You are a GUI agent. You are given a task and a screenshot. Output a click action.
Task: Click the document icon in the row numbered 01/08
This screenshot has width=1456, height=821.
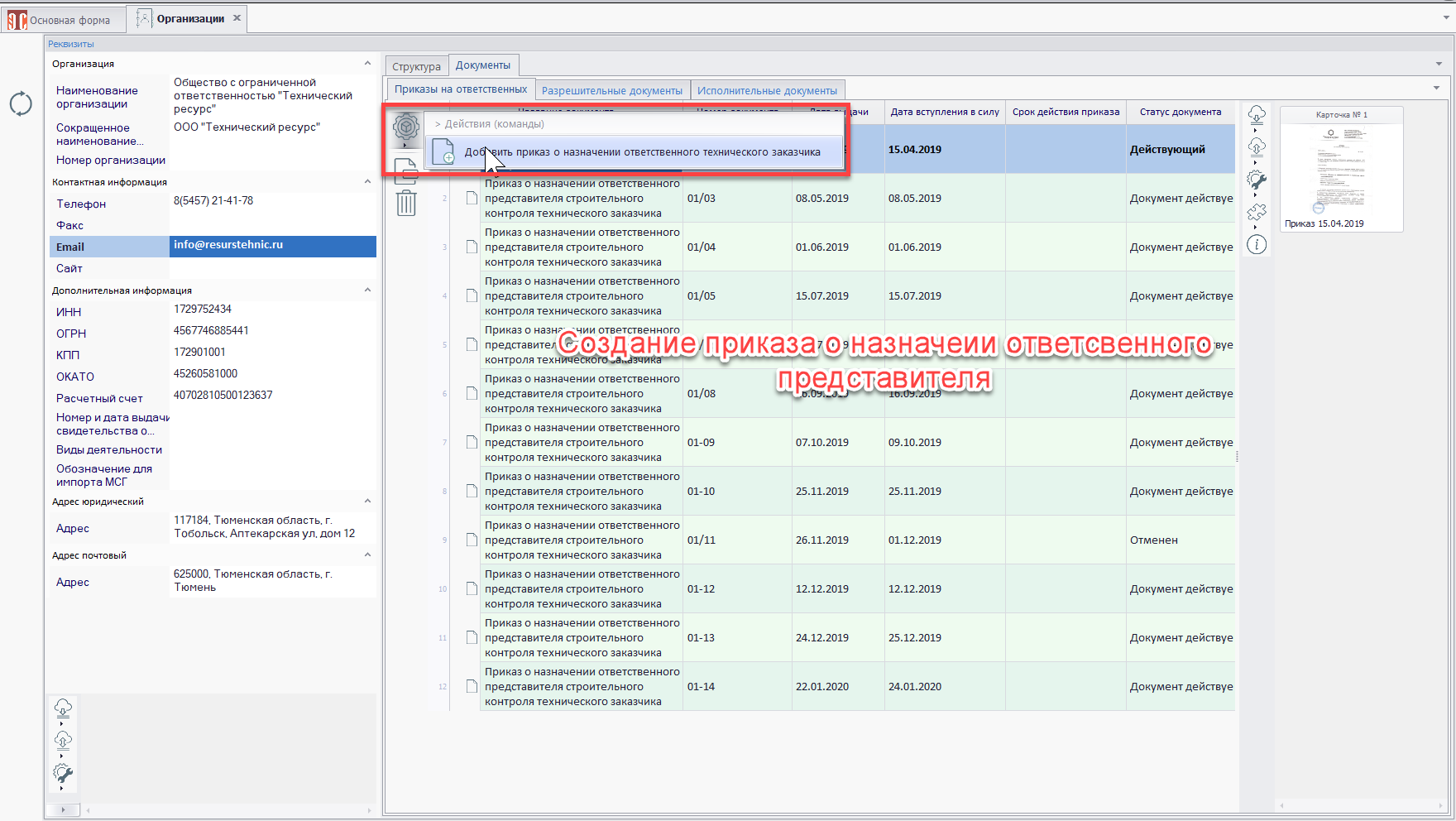pyautogui.click(x=472, y=393)
